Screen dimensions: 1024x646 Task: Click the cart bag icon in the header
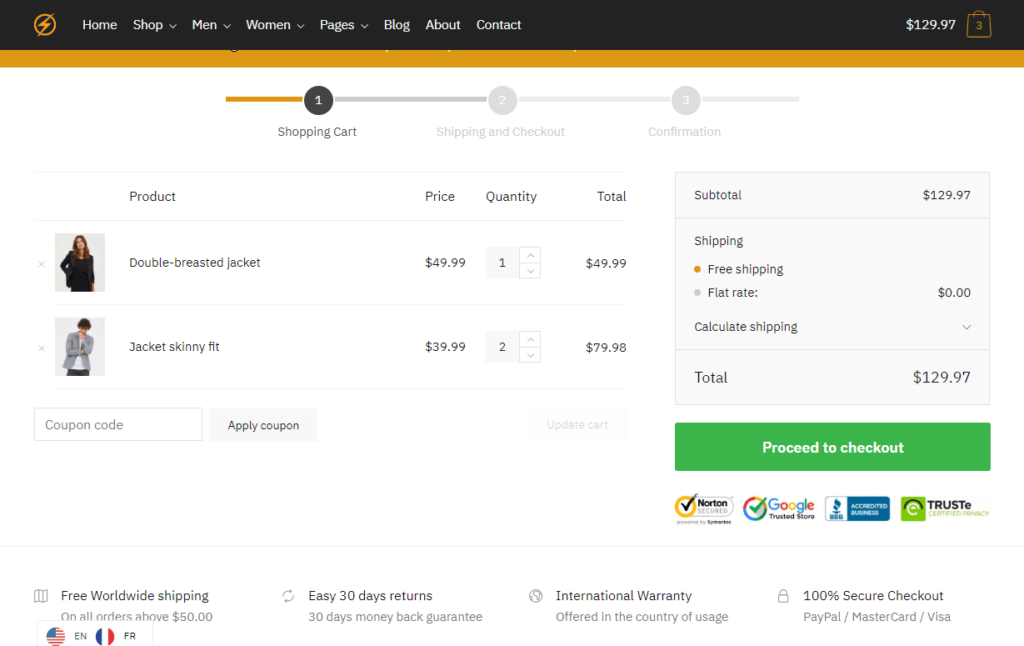click(979, 24)
